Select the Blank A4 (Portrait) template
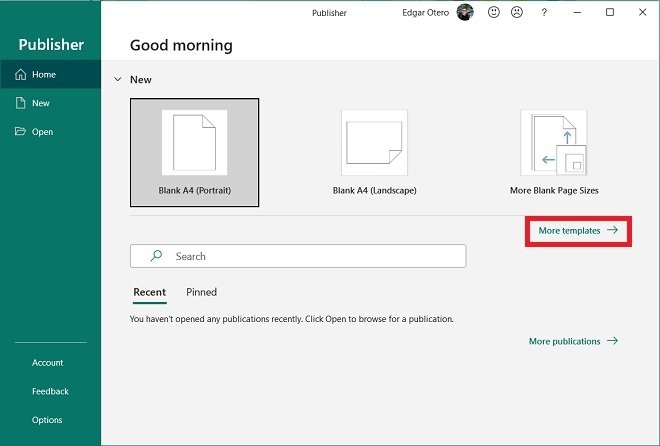This screenshot has width=660, height=446. [x=194, y=152]
